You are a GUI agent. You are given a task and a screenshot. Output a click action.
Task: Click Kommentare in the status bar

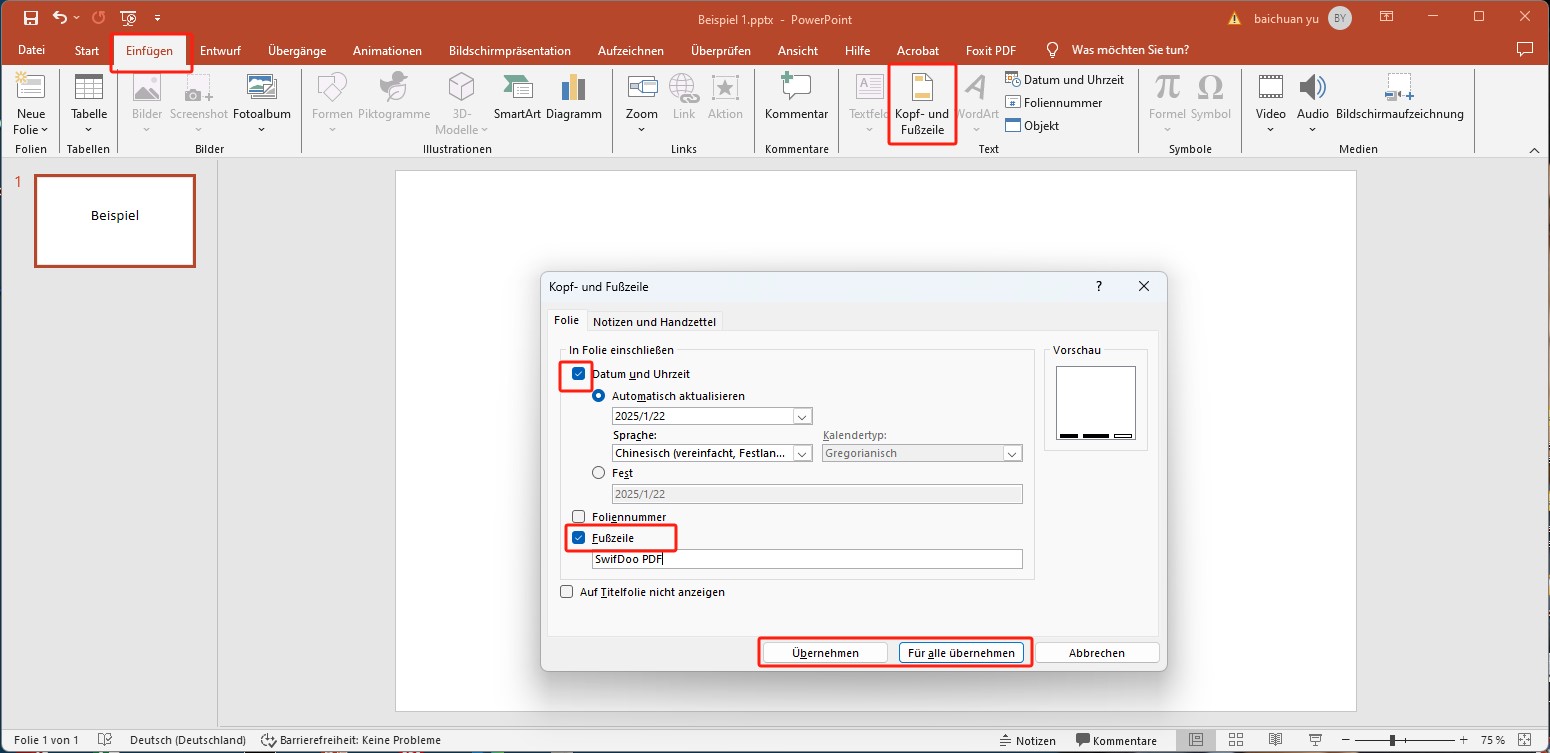click(1116, 740)
